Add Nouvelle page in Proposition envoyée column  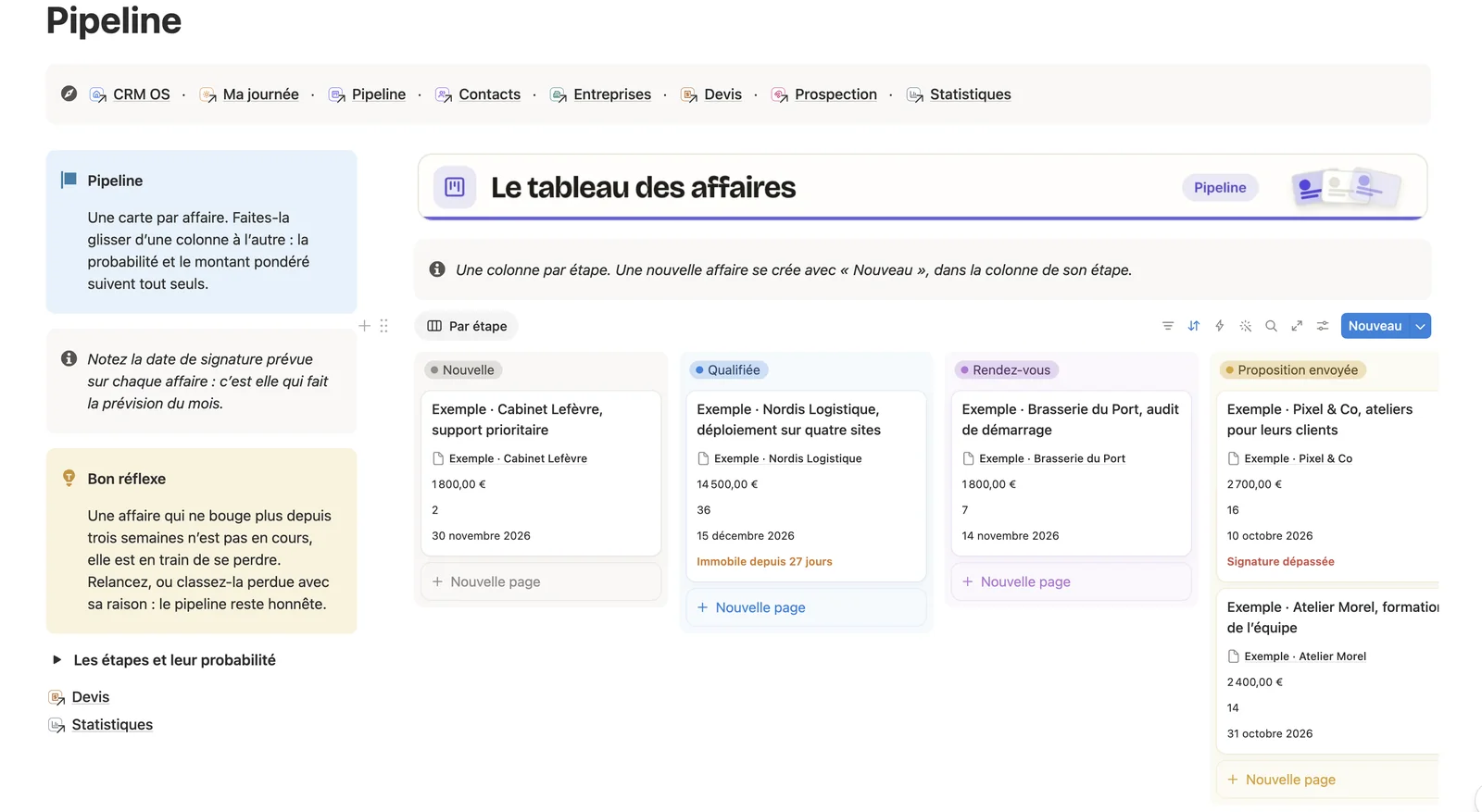click(1327, 780)
